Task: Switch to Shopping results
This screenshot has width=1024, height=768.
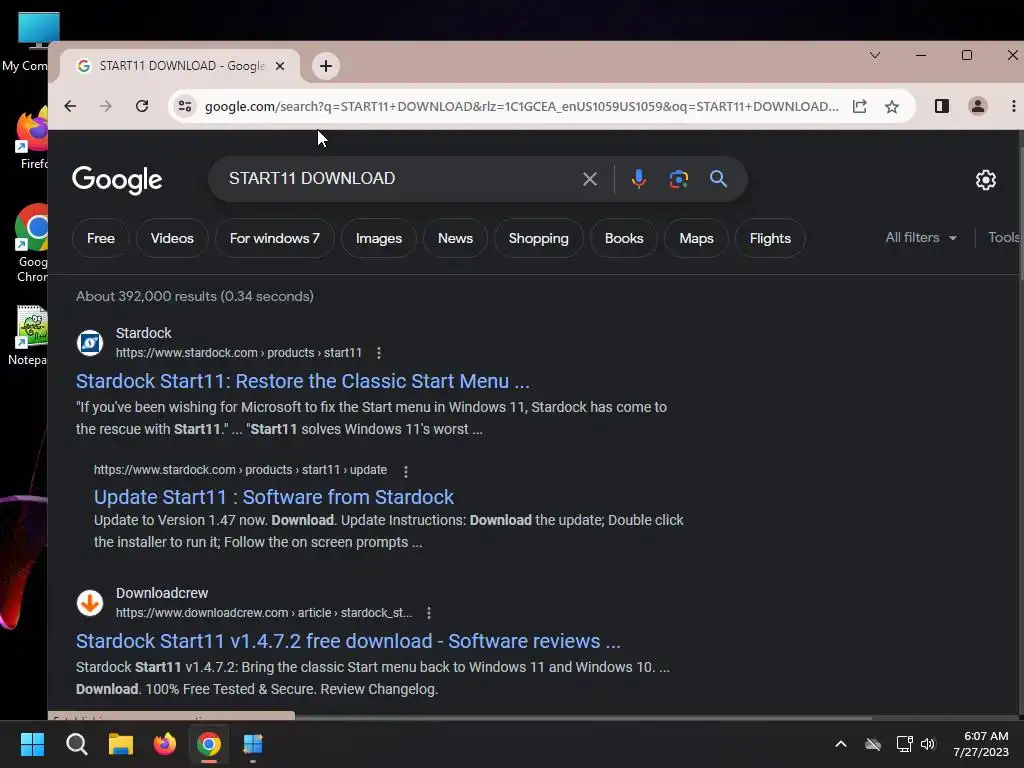Action: tap(538, 238)
